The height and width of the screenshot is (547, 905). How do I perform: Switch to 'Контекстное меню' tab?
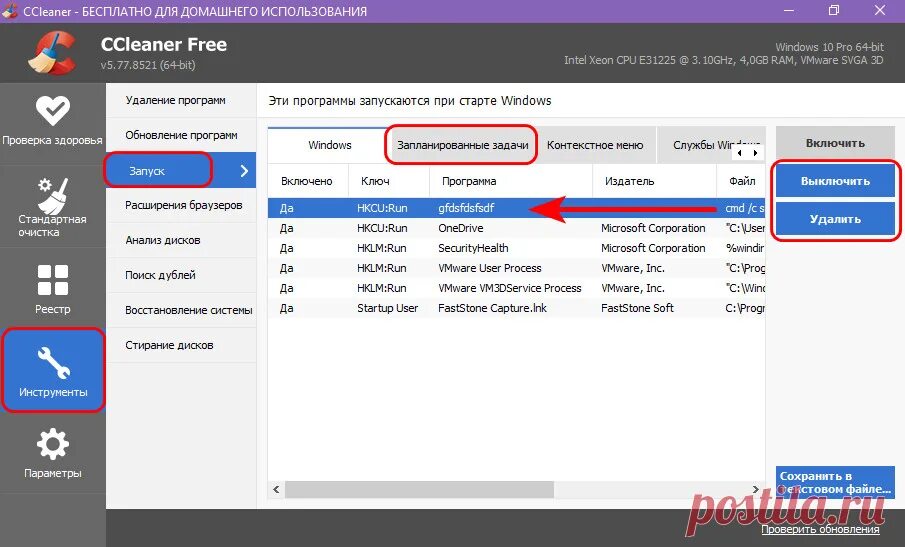(595, 145)
